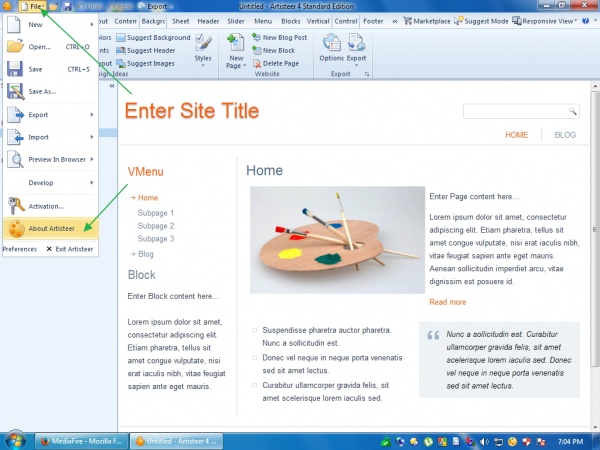Click Suggest Images
Viewport: 600px width, 450px height.
click(x=145, y=64)
